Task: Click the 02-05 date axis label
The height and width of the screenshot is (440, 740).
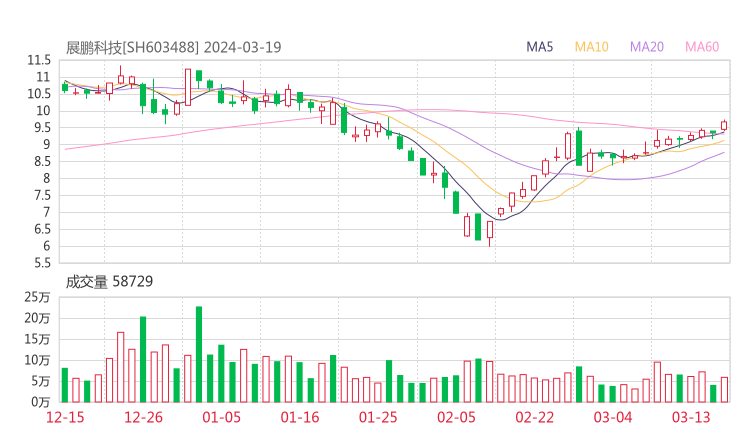Action: pos(456,417)
